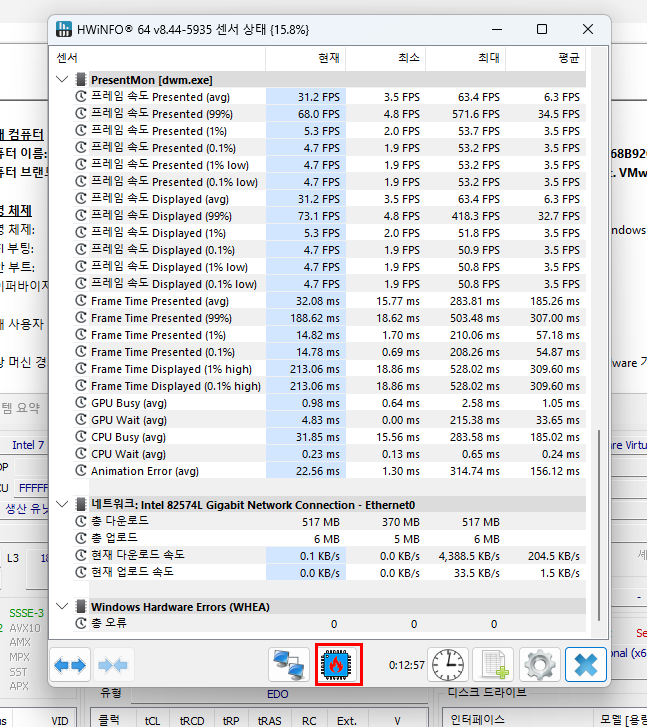
Task: Select the 프레임 속도 Presented (99%) row
Action: click(x=329, y=114)
